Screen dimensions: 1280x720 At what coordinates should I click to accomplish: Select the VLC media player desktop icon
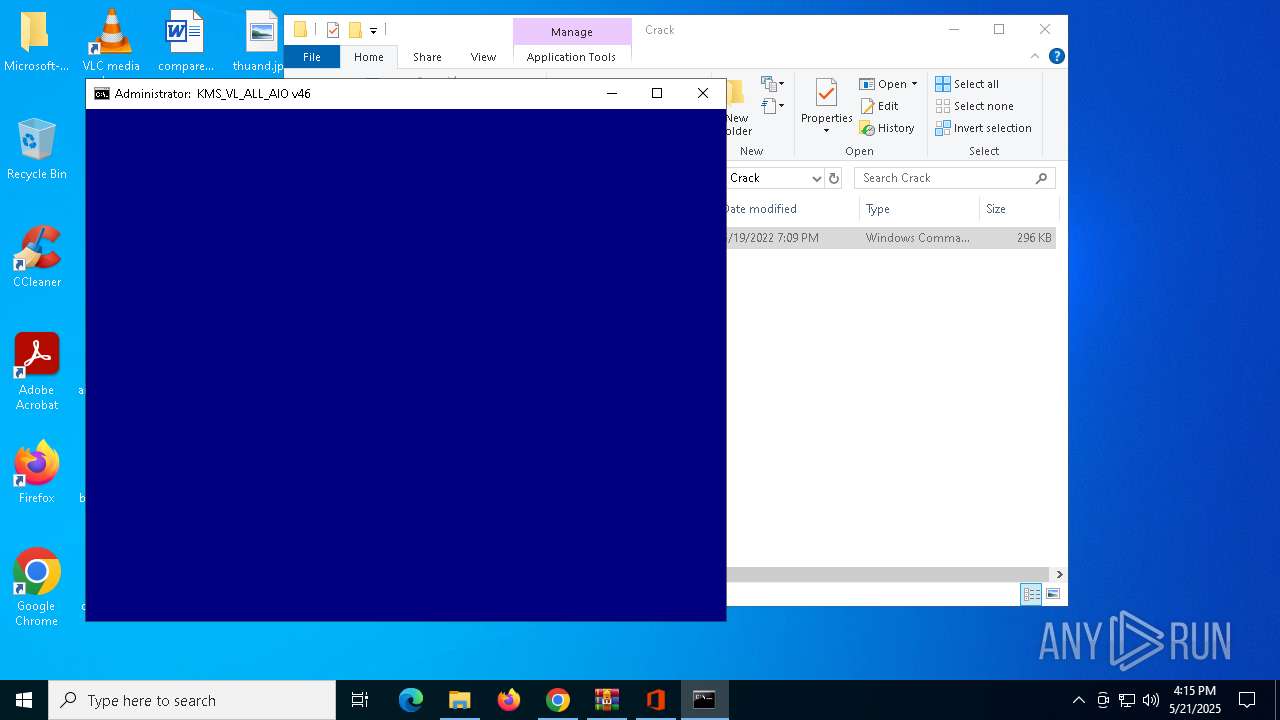111,40
